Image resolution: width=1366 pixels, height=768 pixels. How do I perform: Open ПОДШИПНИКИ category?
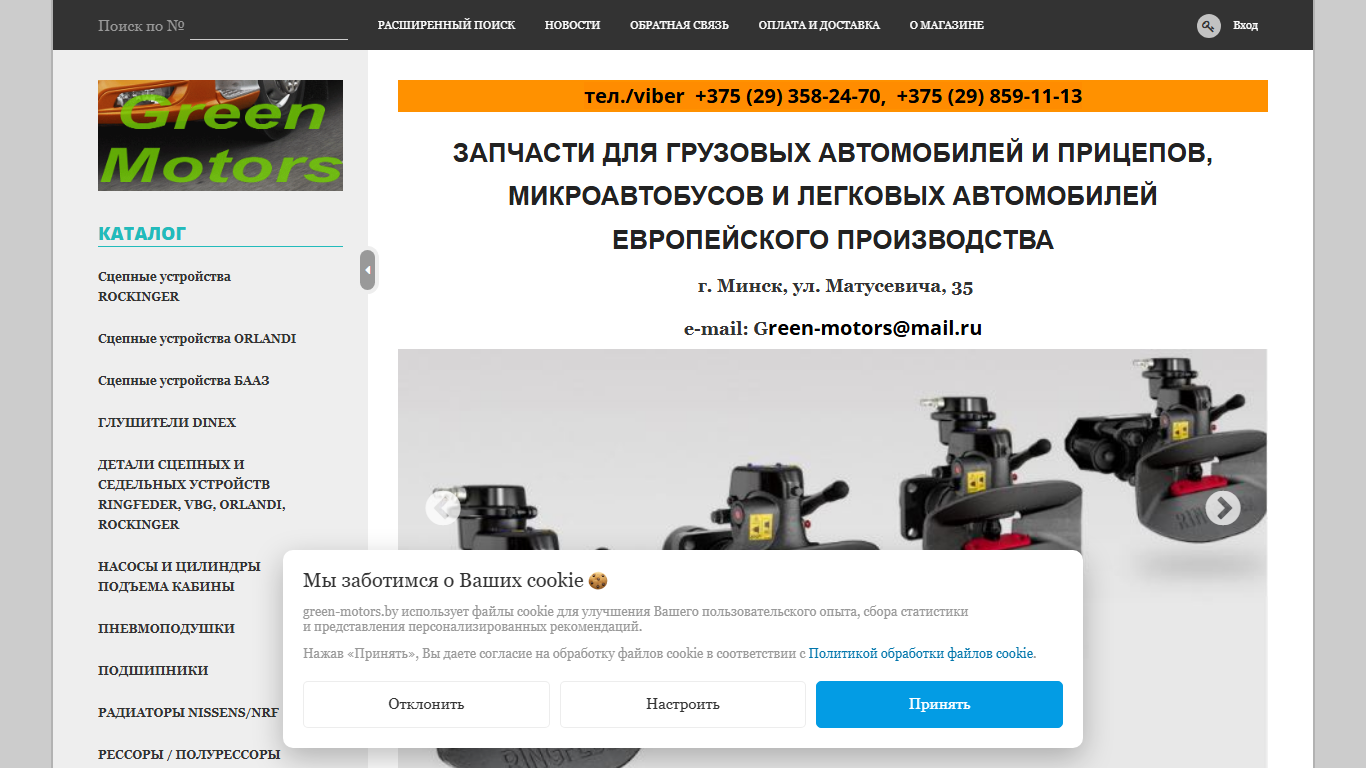153,671
